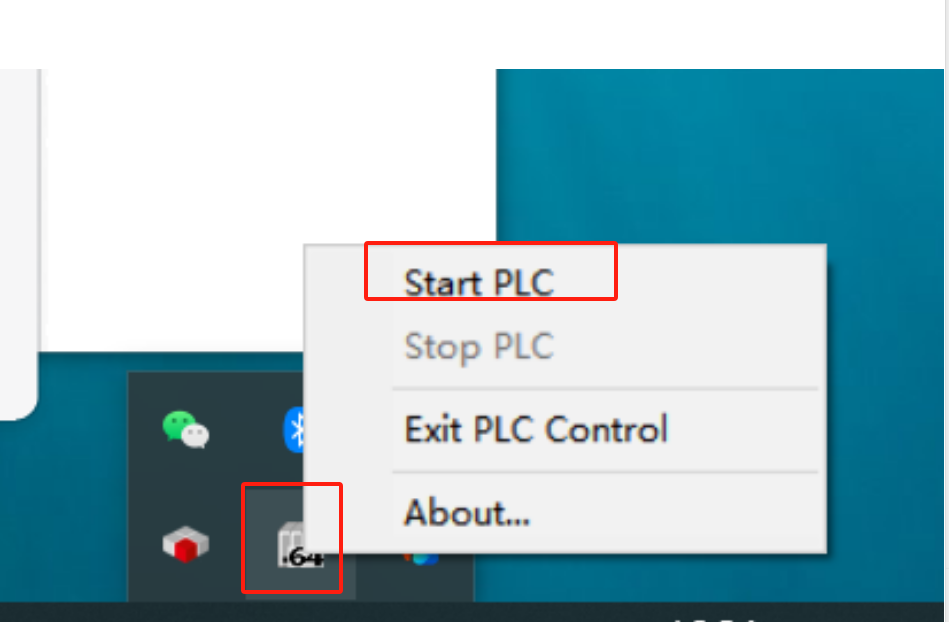Click the white strip above the blue desktop

click(x=472, y=34)
